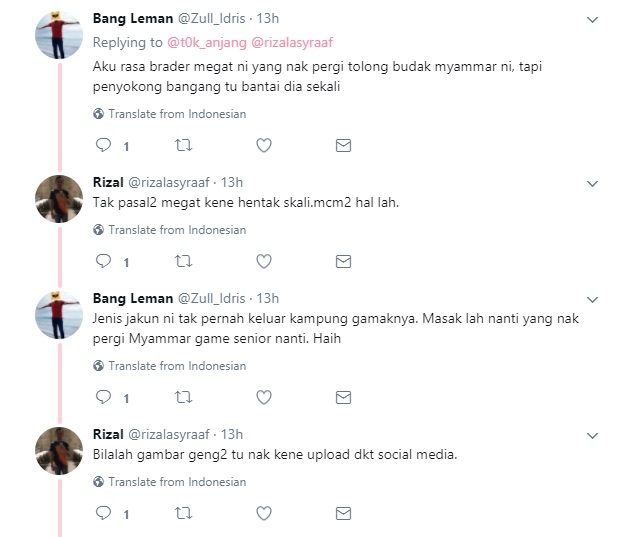Screen dimensions: 637x537
Task: Translate Bang Leman's first tweet from Indonesian
Action: pyautogui.click(x=176, y=114)
